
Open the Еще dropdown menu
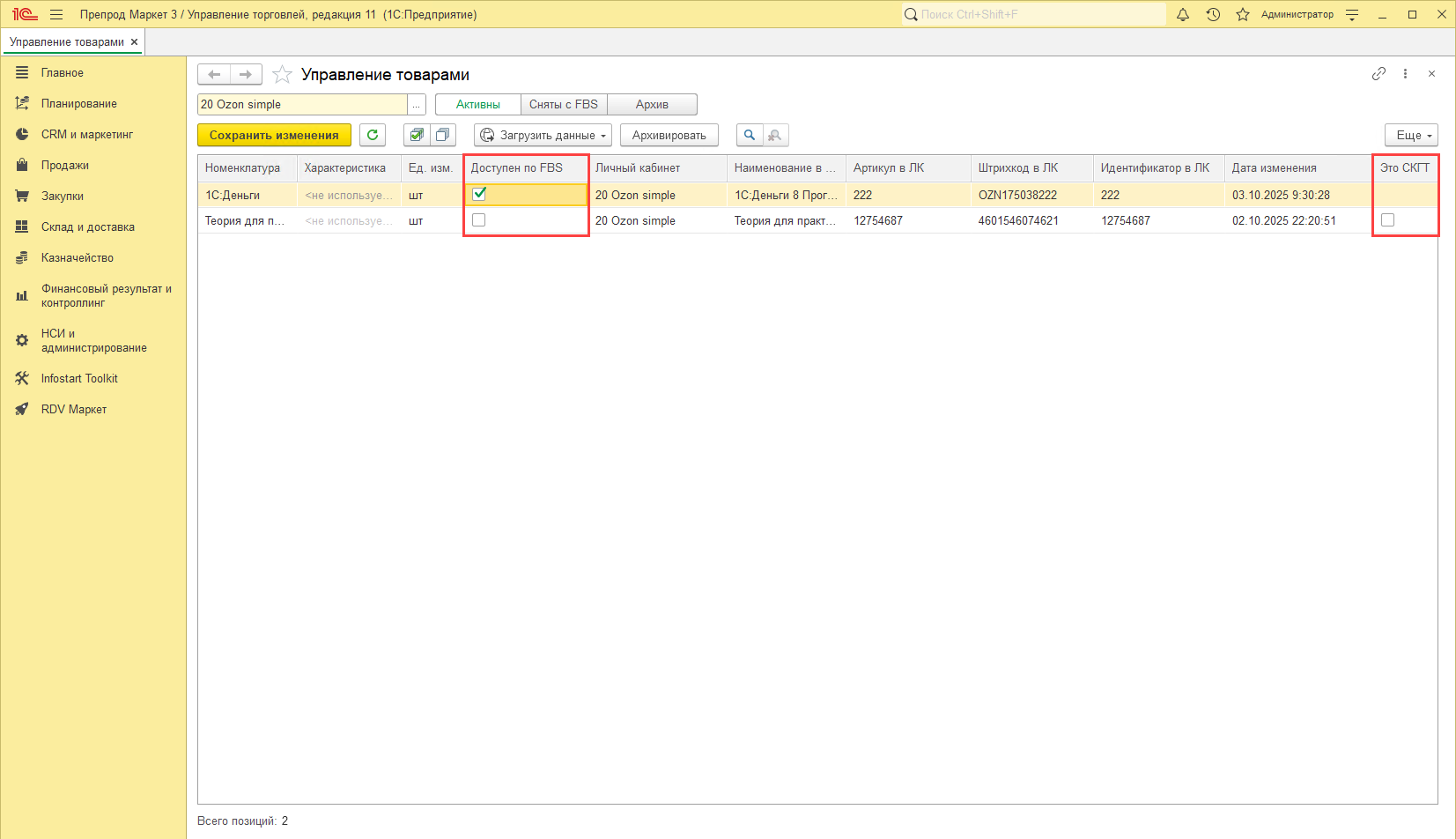tap(1411, 135)
